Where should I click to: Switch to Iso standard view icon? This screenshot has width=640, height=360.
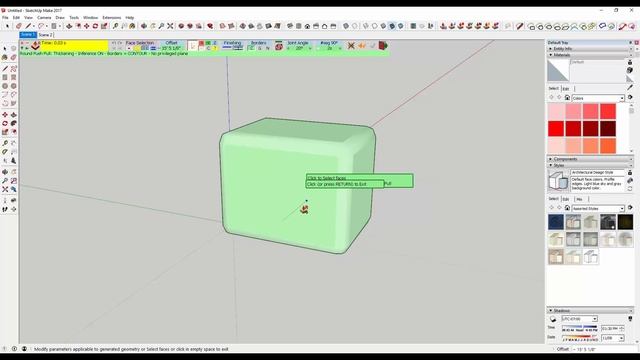(290, 26)
